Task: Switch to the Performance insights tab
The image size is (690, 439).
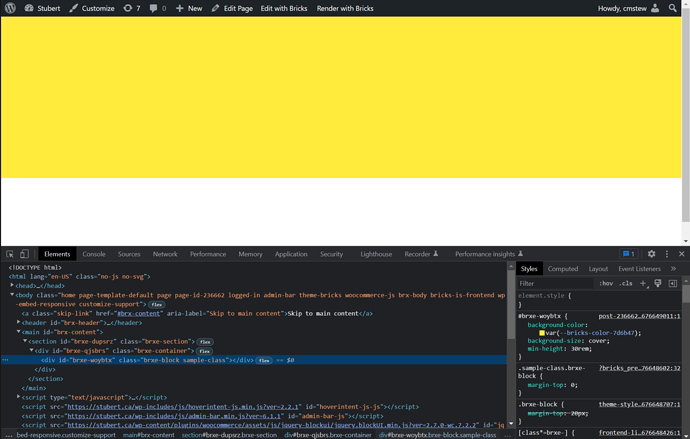Action: (489, 254)
